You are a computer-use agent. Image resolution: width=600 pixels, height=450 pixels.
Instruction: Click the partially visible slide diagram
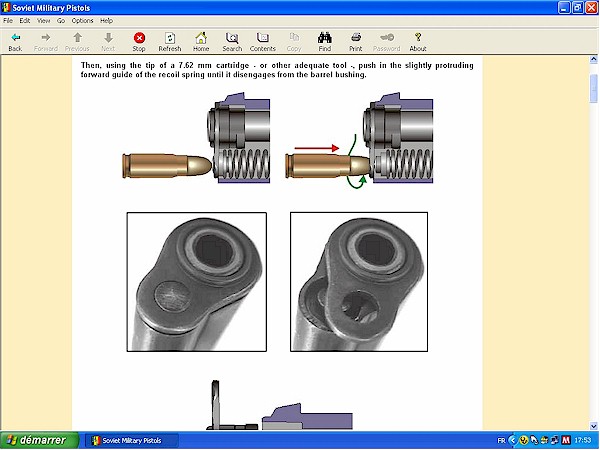pos(280,405)
